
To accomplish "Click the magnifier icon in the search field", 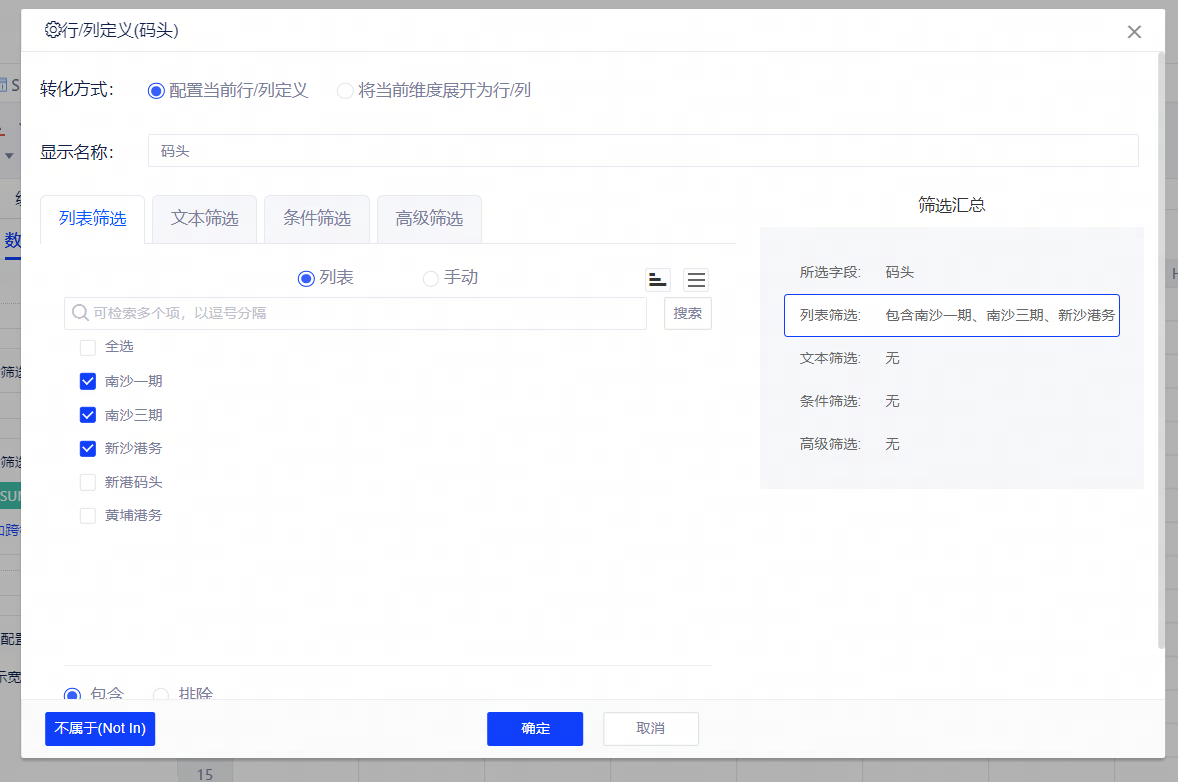I will (80, 313).
